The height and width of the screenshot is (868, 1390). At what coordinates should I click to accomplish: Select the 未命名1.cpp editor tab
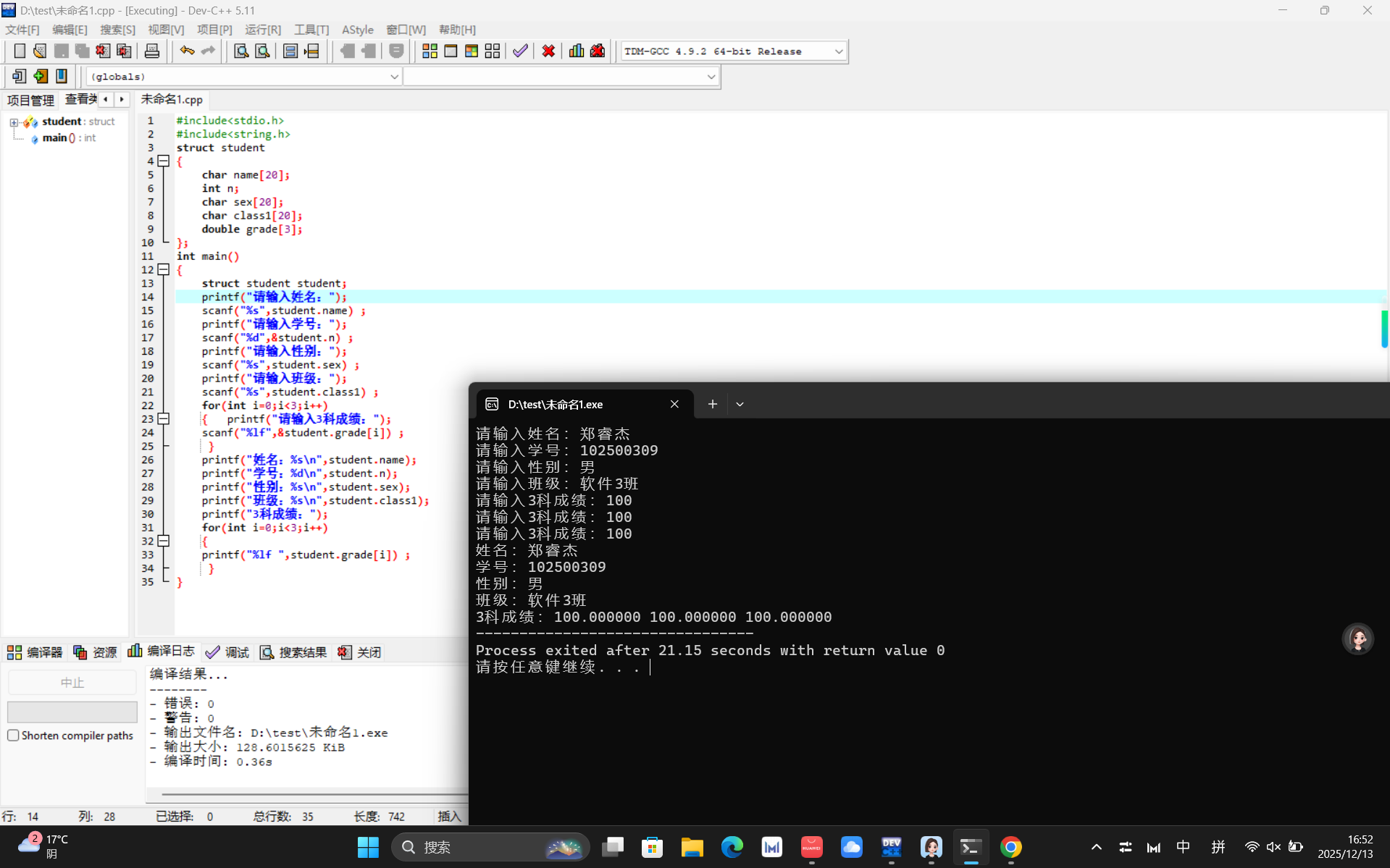pyautogui.click(x=172, y=99)
